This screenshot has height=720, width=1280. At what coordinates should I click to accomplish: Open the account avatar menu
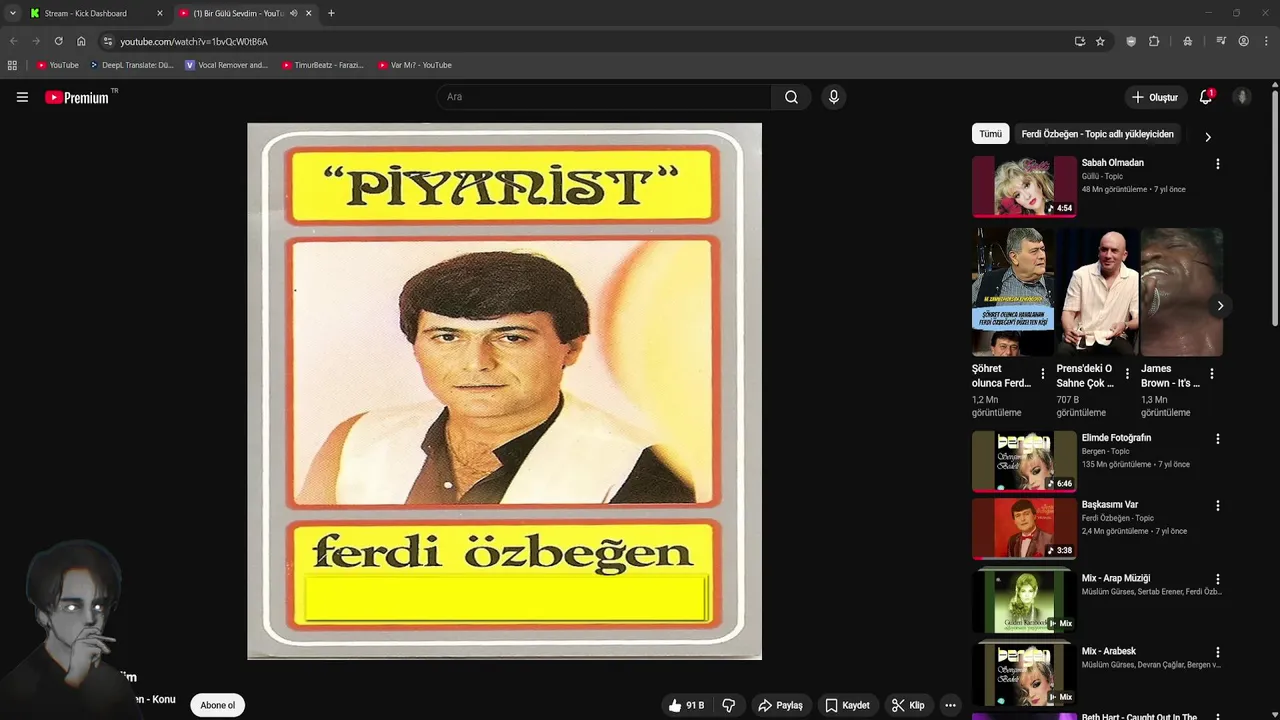[1242, 97]
